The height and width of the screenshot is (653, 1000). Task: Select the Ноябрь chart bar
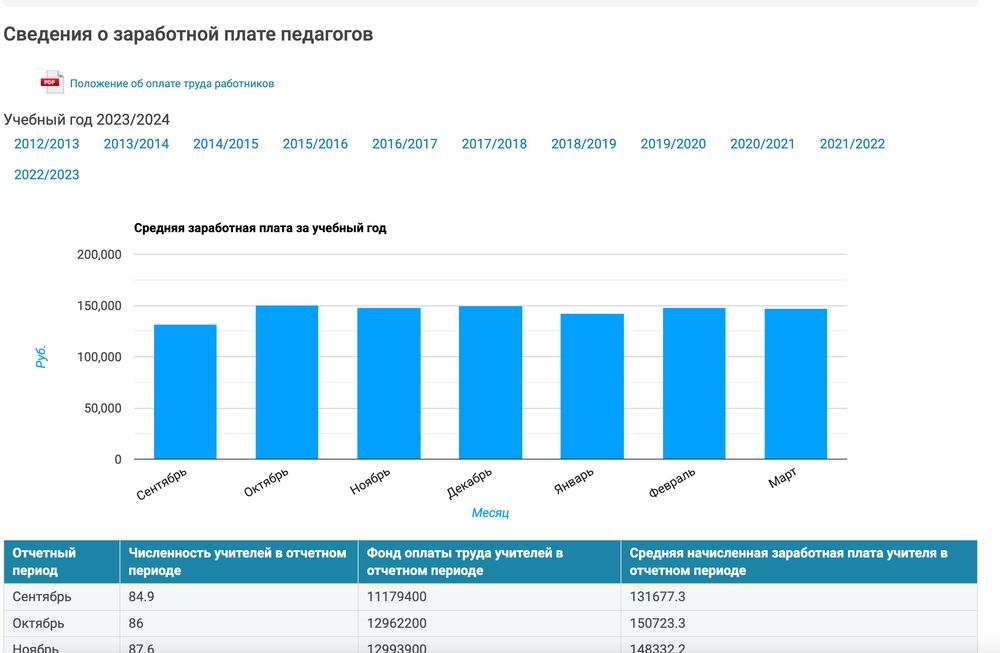(389, 383)
